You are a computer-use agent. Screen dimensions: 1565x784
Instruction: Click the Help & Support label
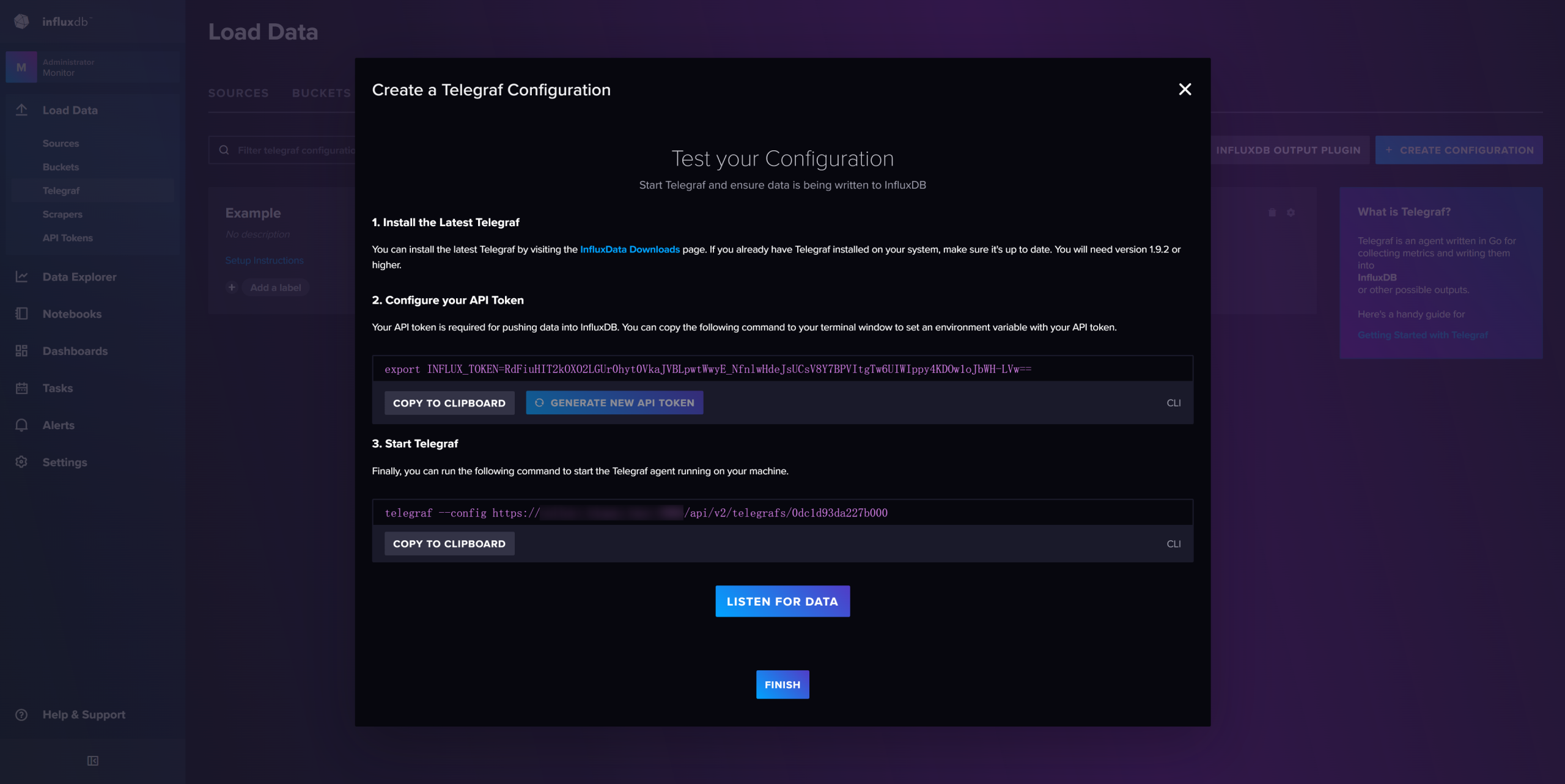point(84,714)
